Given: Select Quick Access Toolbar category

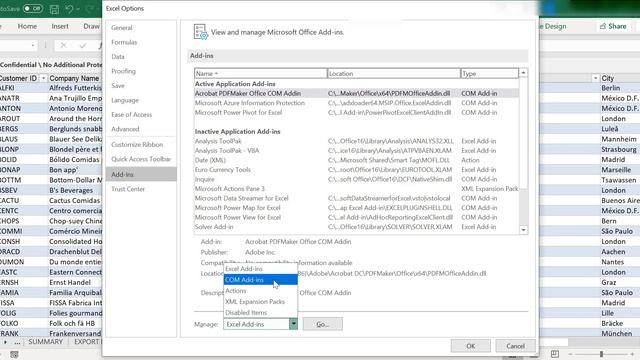Looking at the screenshot, I should point(141,159).
